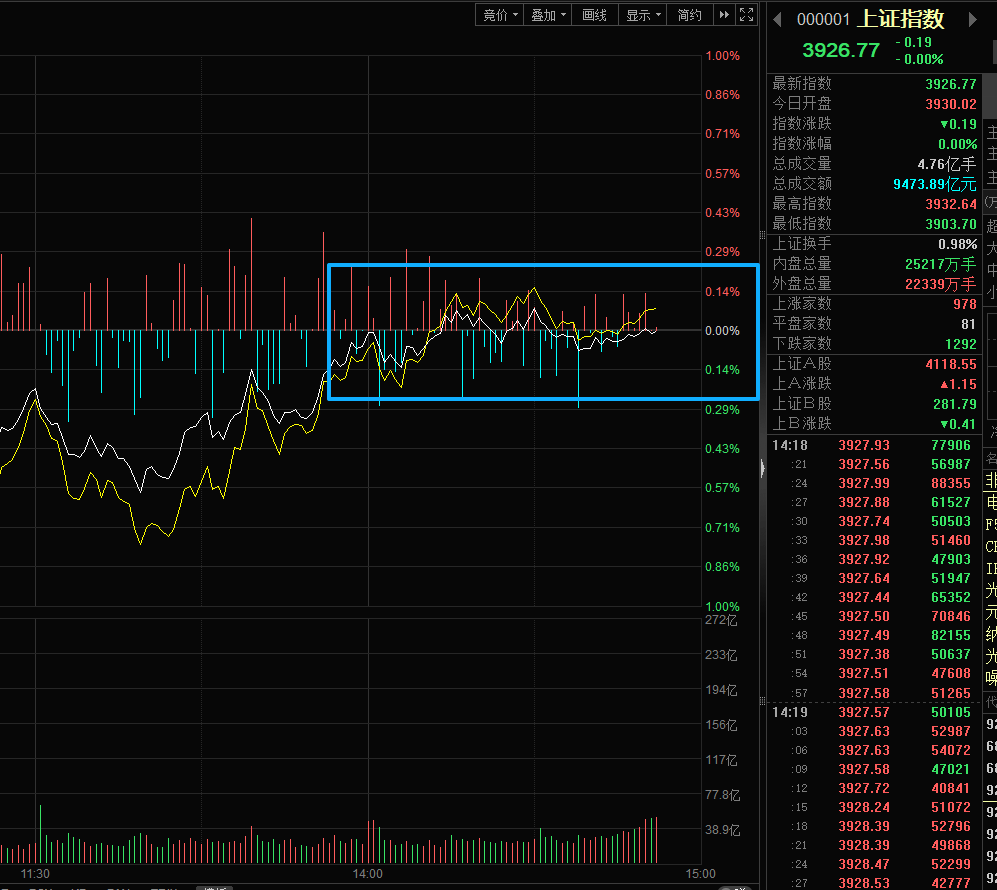Viewport: 997px width, 890px height.
Task: Click the red 1.00% axis label at top
Action: pos(722,56)
